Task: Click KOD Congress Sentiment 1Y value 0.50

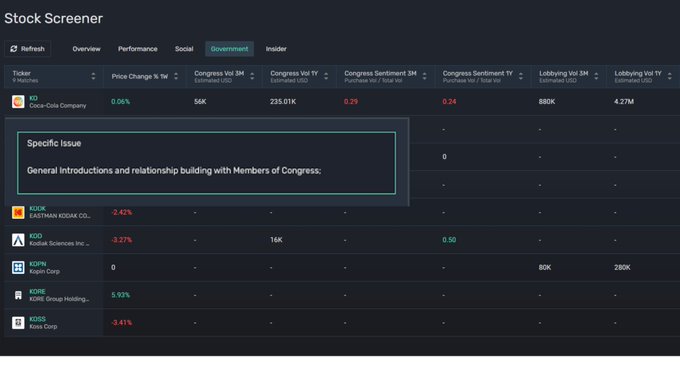Action: (449, 240)
